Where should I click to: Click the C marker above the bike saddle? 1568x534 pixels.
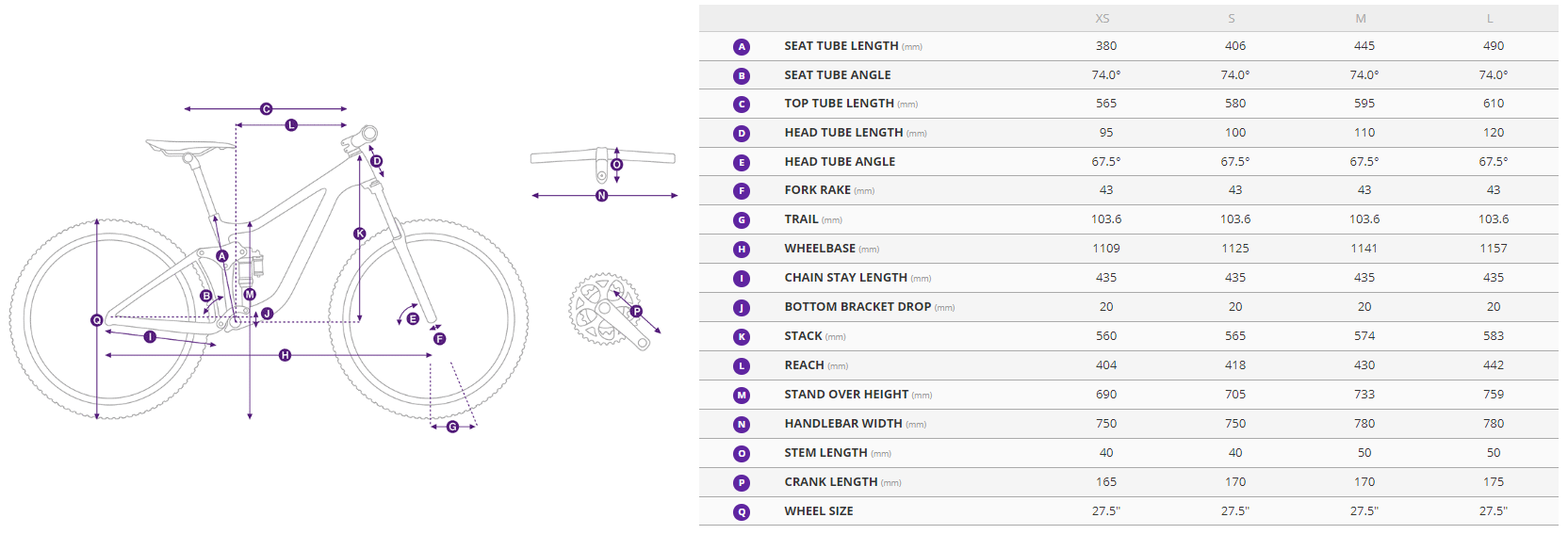click(266, 109)
